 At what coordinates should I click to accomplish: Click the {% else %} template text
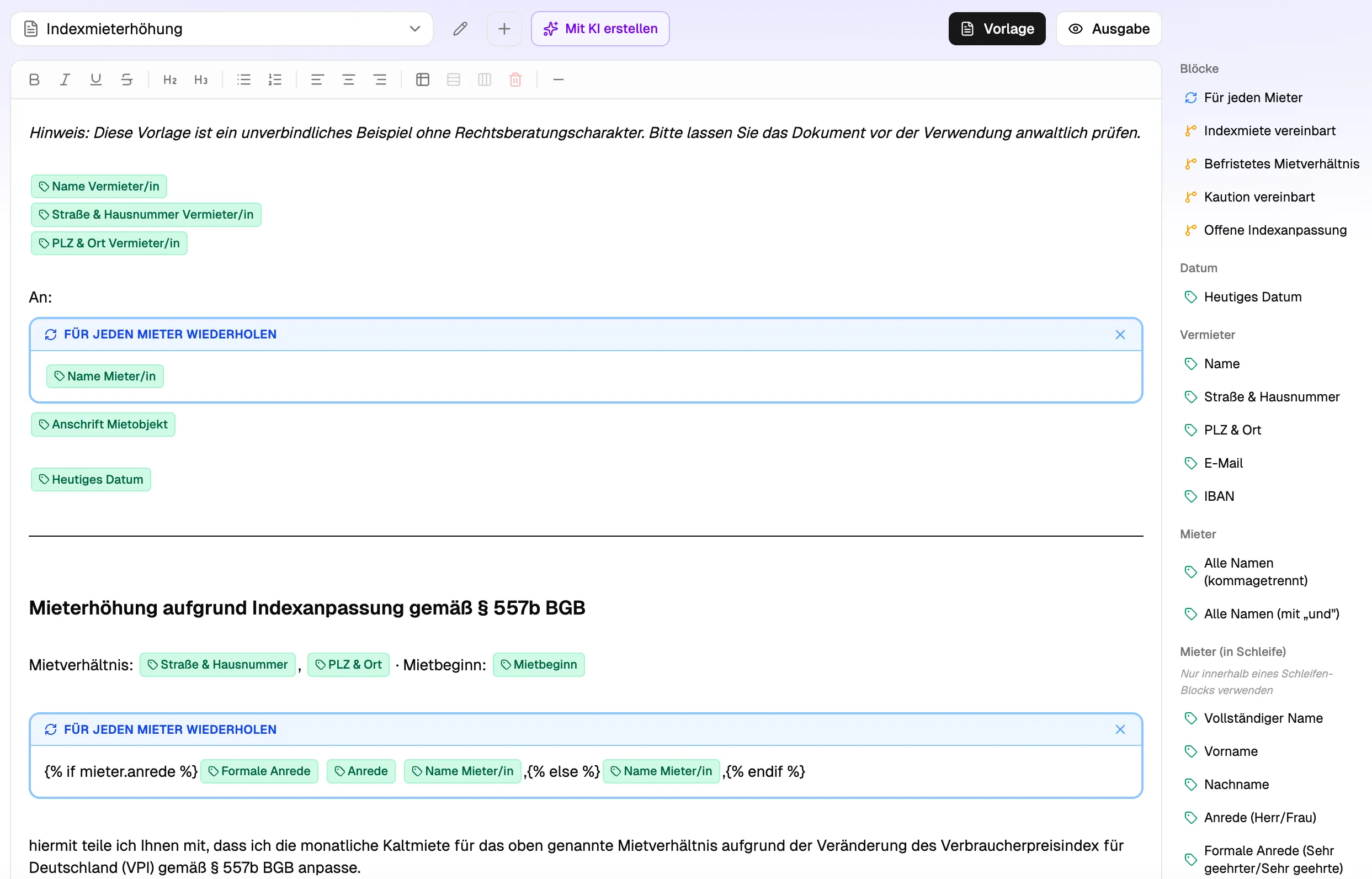[x=563, y=772]
